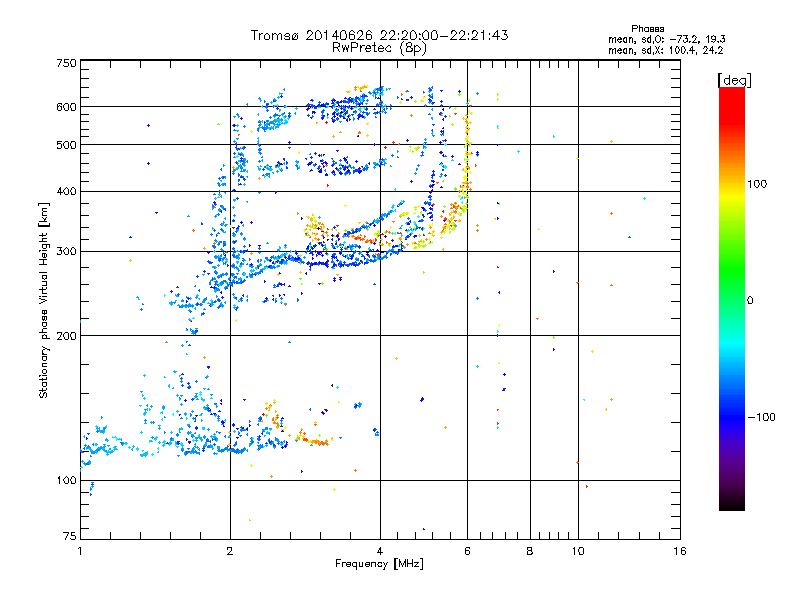Click the plot title "Tromsø 20140626 22:20:00-22:21:43"

(379, 35)
